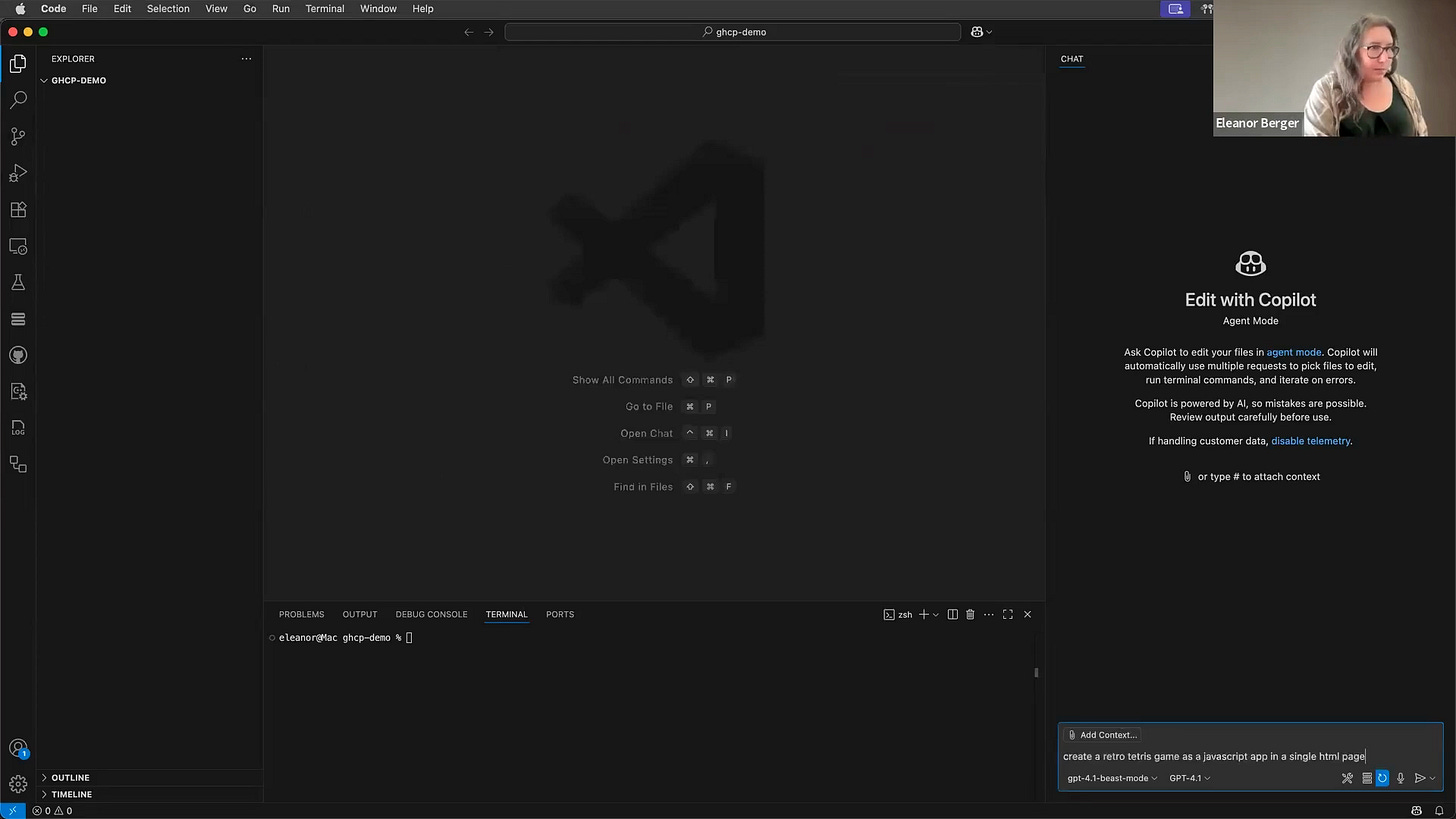Open the Help menu

pyautogui.click(x=423, y=8)
